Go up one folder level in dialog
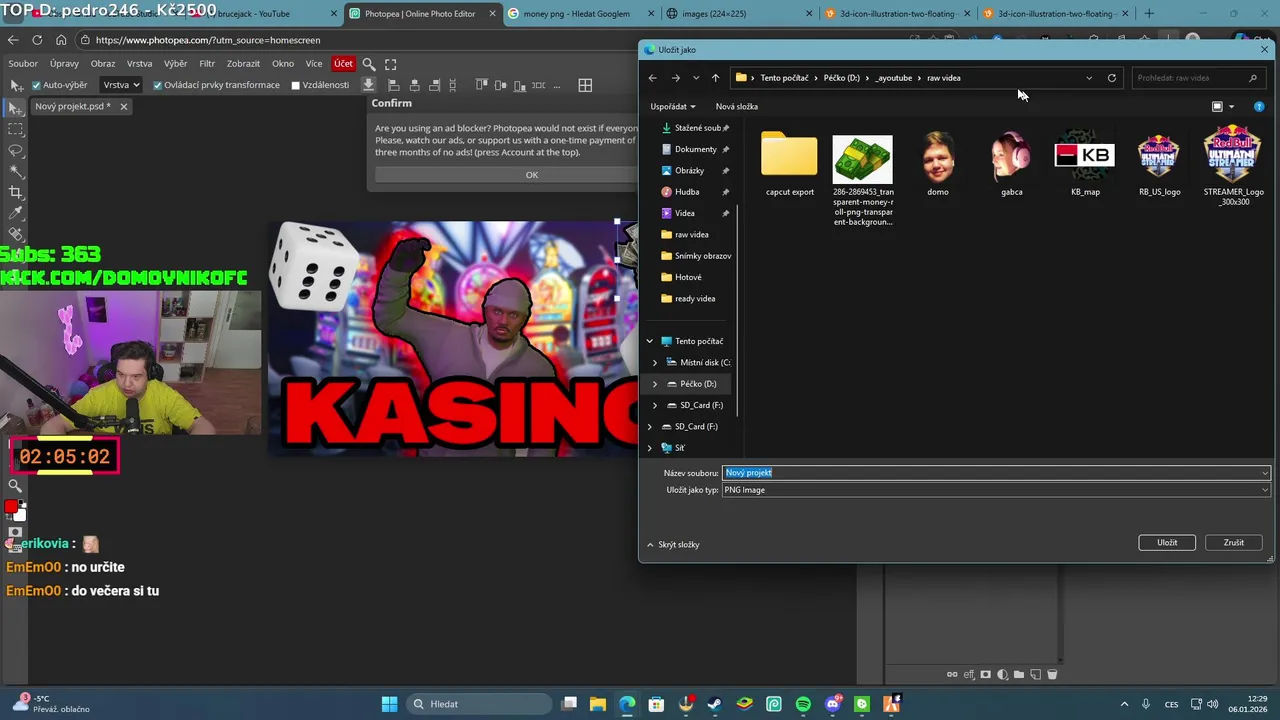1280x720 pixels. (715, 78)
